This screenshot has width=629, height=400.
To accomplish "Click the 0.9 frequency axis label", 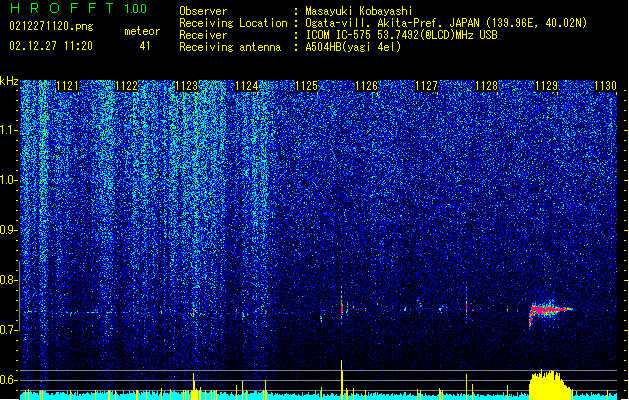I will (x=8, y=230).
